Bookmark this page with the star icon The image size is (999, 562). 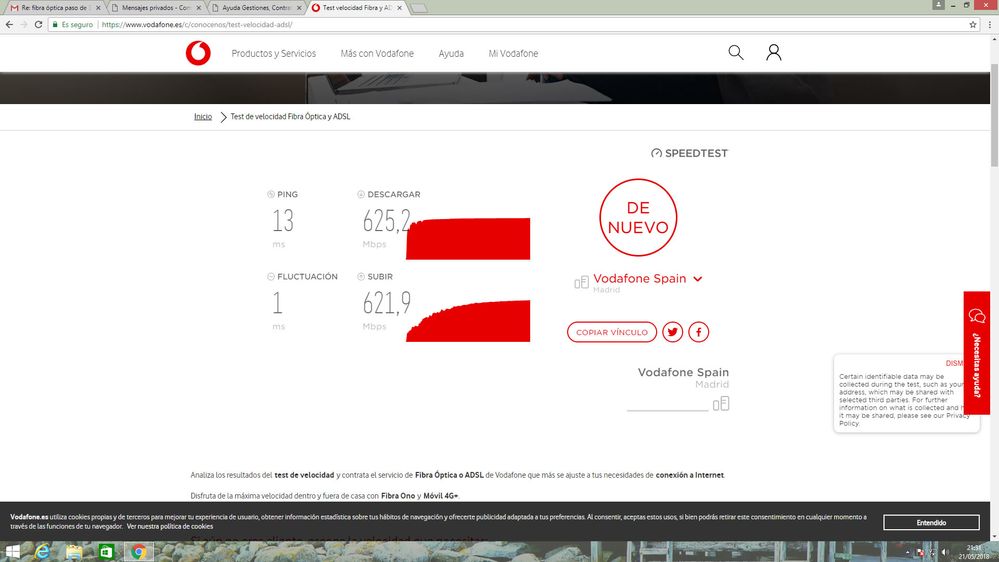tap(973, 25)
